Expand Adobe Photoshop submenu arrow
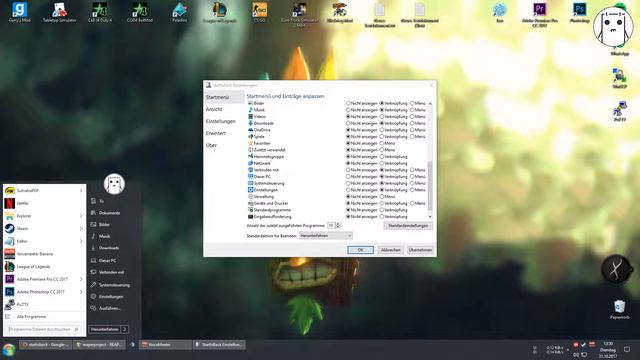Image resolution: width=640 pixels, height=360 pixels. [81, 292]
